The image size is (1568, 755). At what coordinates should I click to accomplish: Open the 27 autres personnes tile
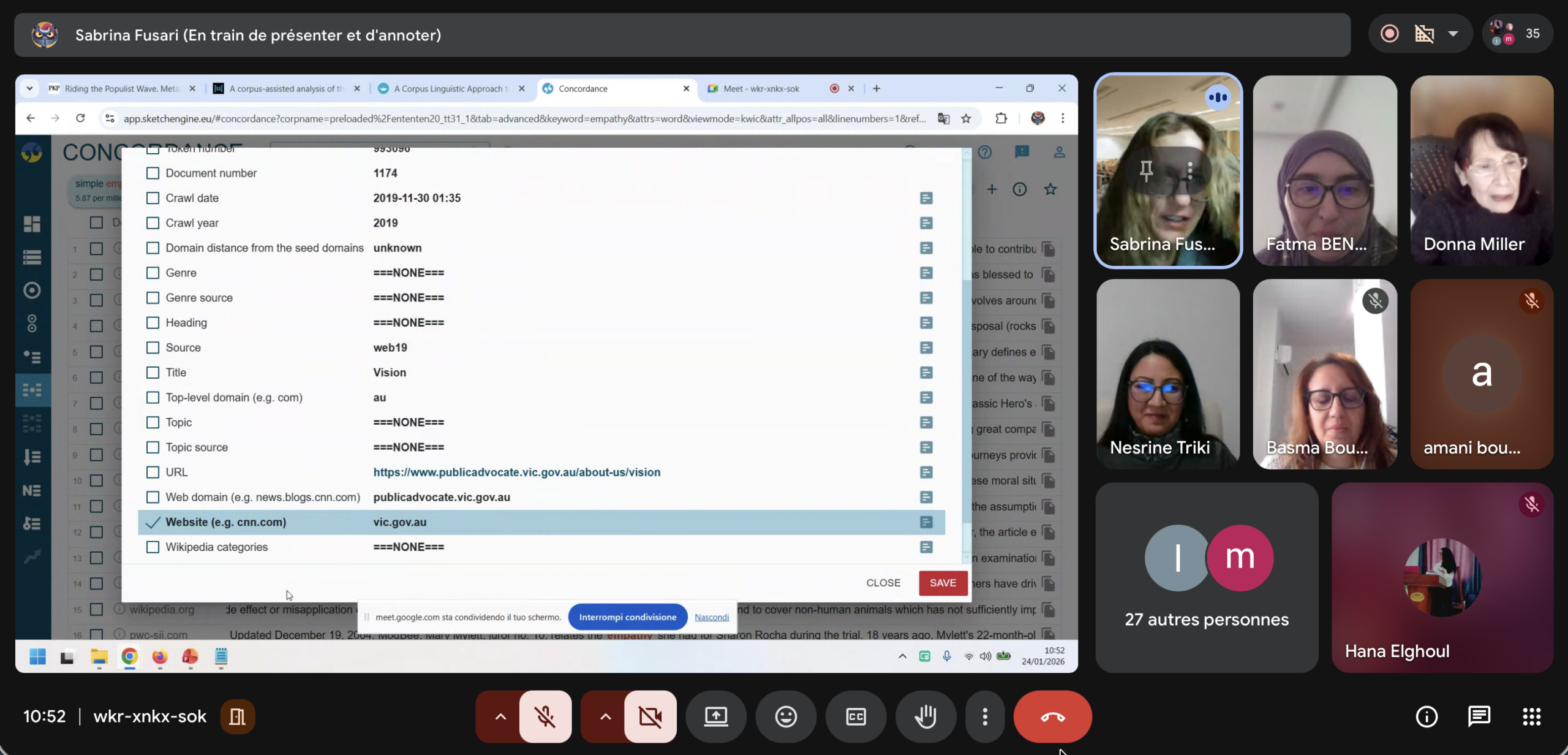[x=1206, y=577]
